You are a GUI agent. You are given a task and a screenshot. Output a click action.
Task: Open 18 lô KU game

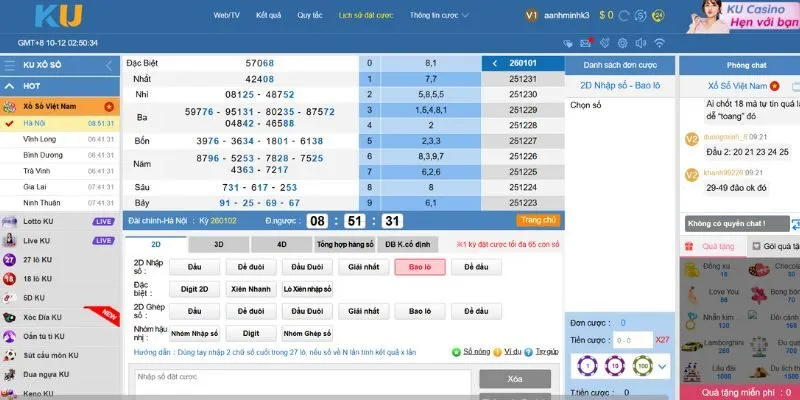click(x=60, y=279)
